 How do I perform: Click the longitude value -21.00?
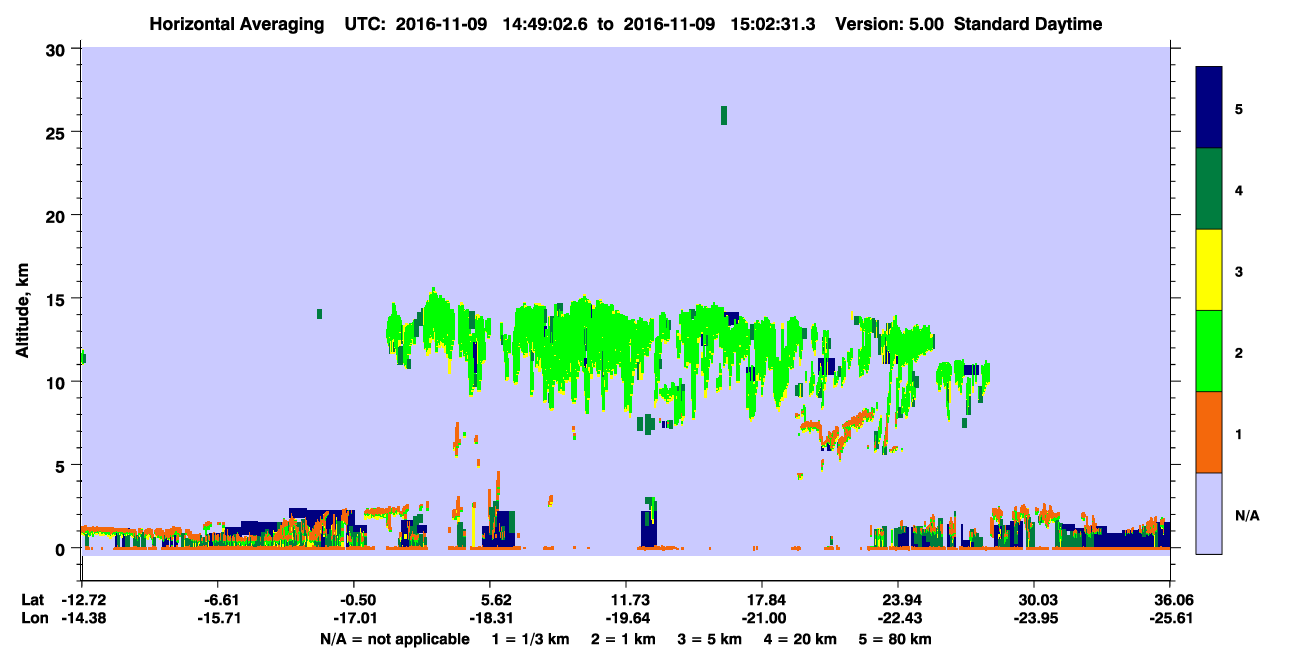[762, 617]
